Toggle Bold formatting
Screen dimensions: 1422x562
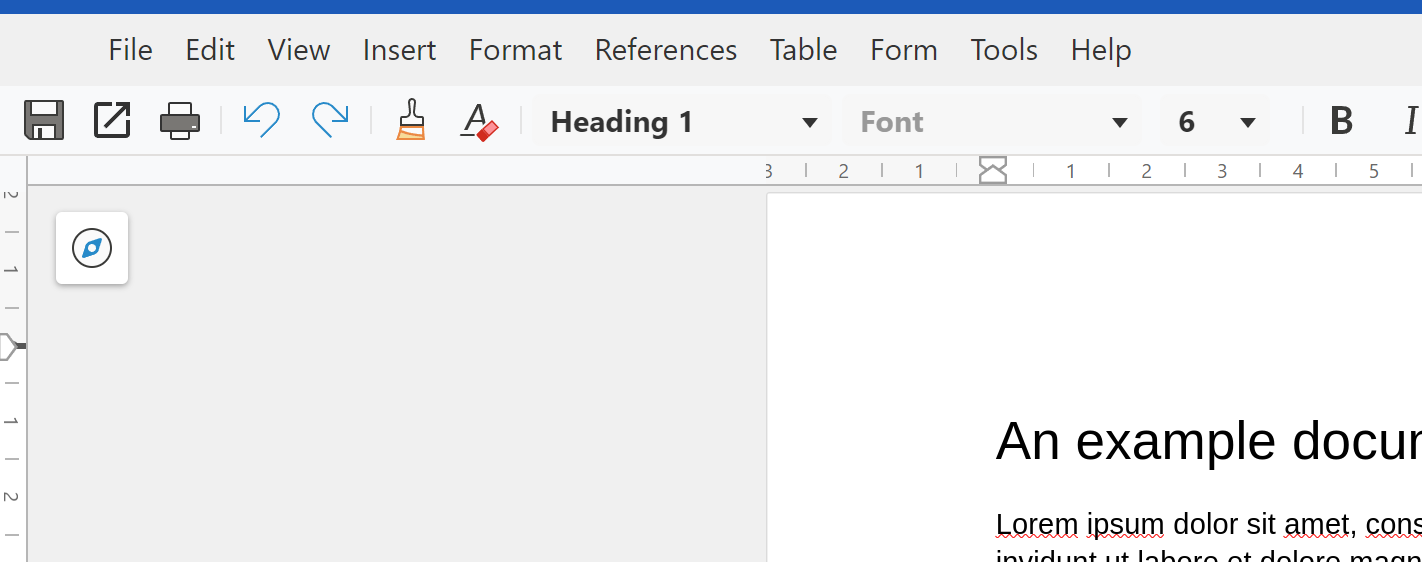[1341, 121]
